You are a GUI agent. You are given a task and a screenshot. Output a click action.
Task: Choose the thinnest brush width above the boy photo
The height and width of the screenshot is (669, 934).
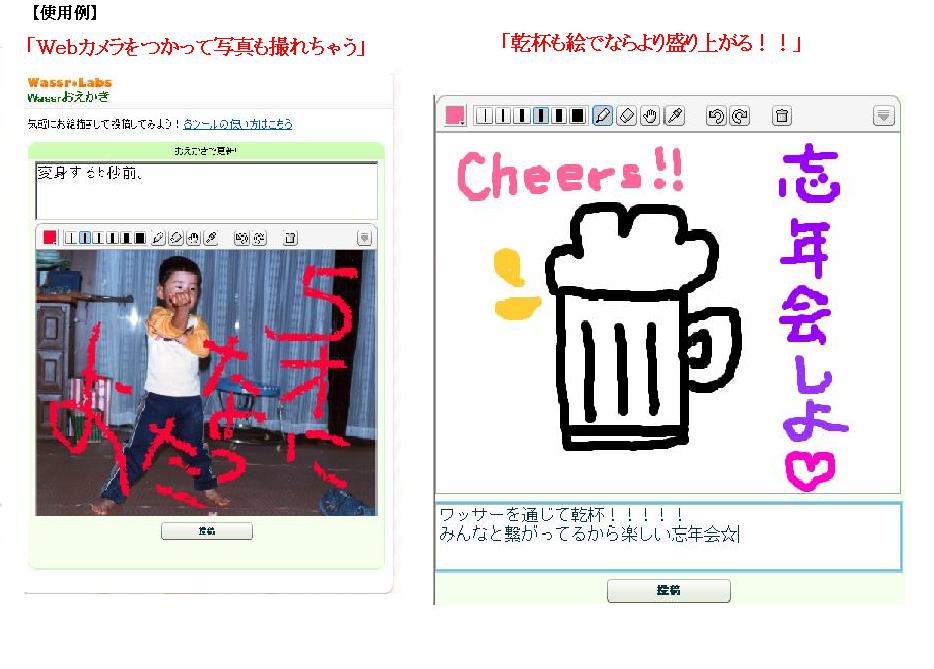coord(71,238)
